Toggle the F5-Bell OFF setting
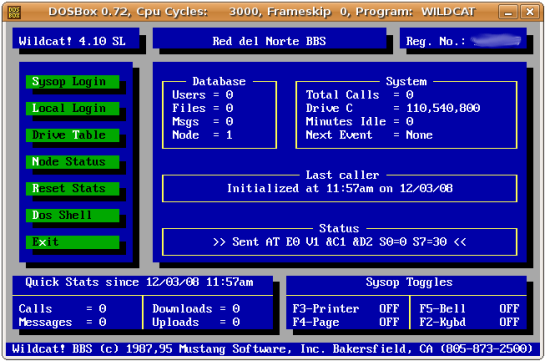Image resolution: width=545 pixels, height=361 pixels. click(x=469, y=309)
